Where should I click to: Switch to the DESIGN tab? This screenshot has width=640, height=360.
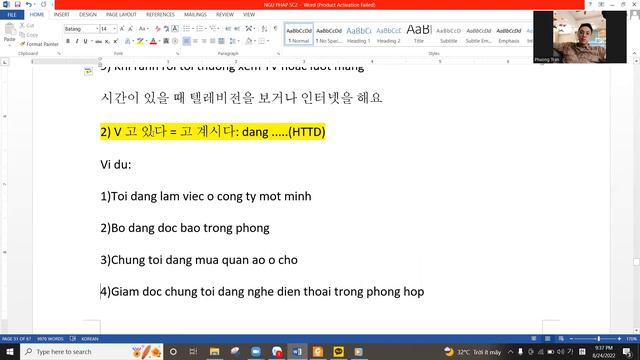coord(88,15)
